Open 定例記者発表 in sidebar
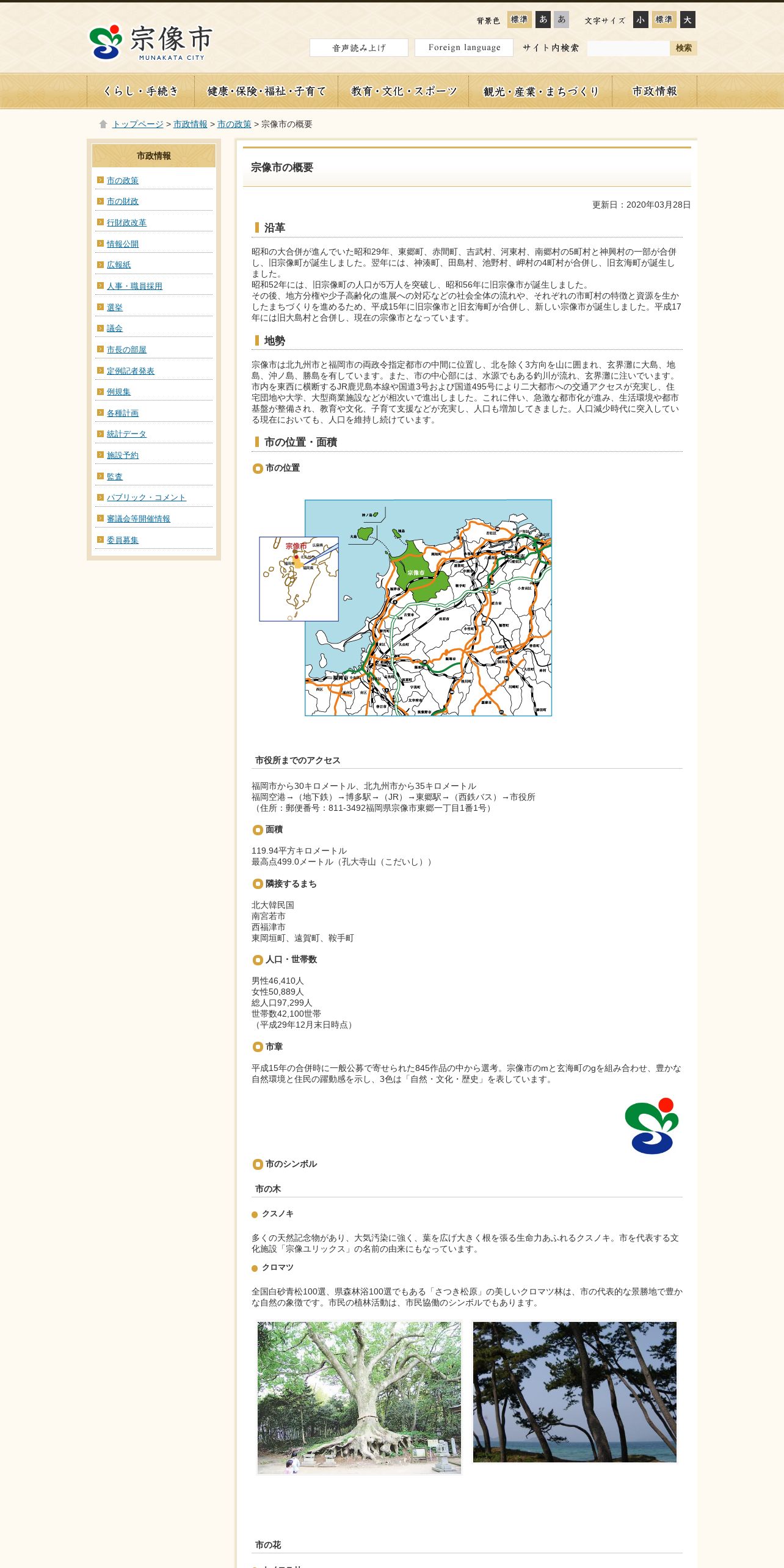Screen dimensions: 784x1568 [x=131, y=371]
